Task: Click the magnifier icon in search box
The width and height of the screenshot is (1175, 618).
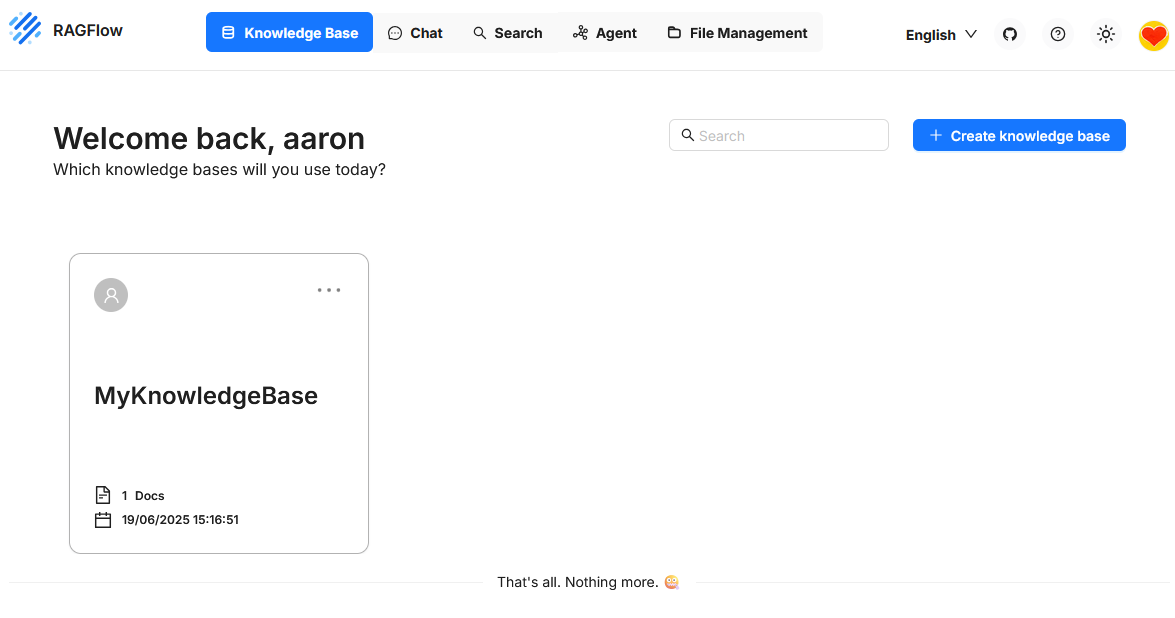Action: point(688,135)
